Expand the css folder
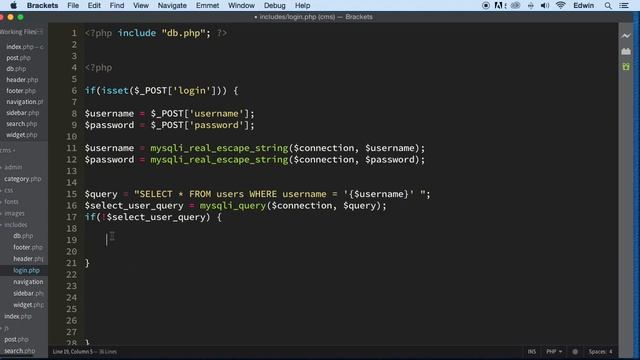Screen dimensions: 640x360 click(8, 190)
